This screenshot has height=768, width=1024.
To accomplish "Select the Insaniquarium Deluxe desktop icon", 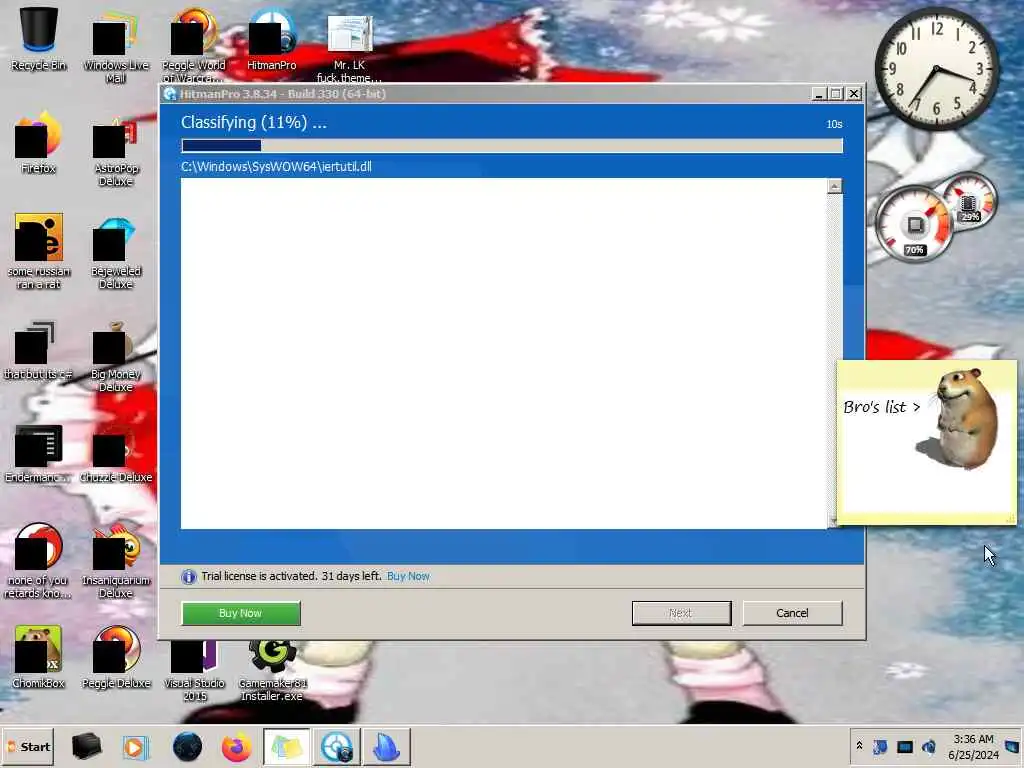I will tap(116, 560).
